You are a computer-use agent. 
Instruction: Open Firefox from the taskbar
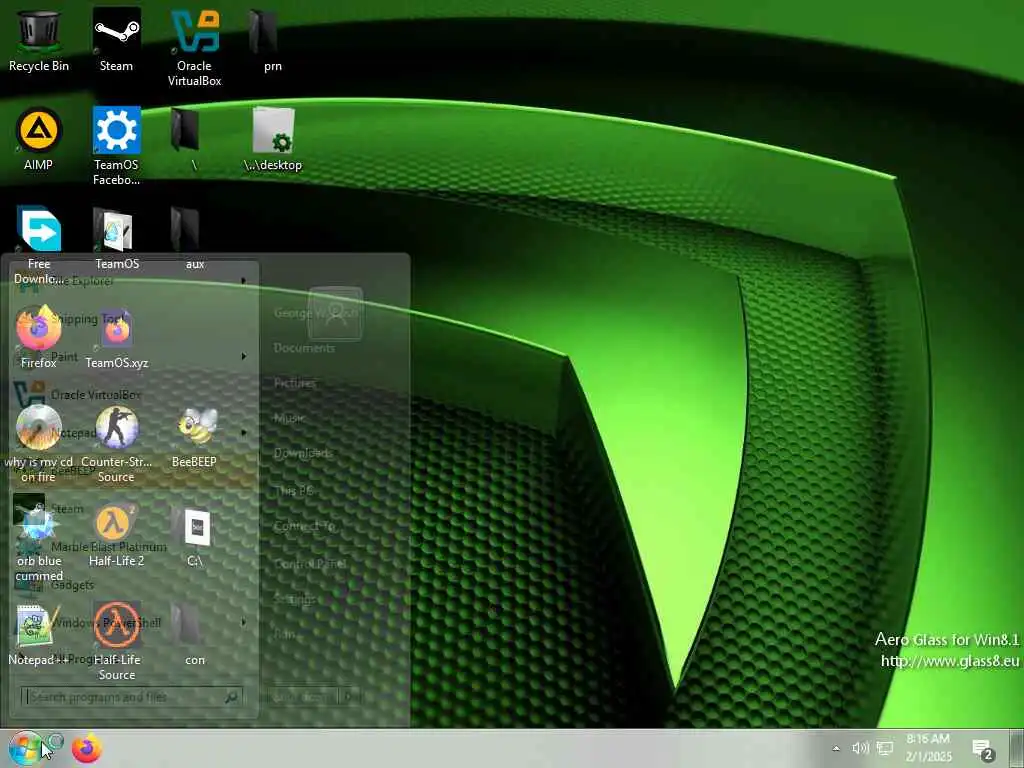[87, 748]
